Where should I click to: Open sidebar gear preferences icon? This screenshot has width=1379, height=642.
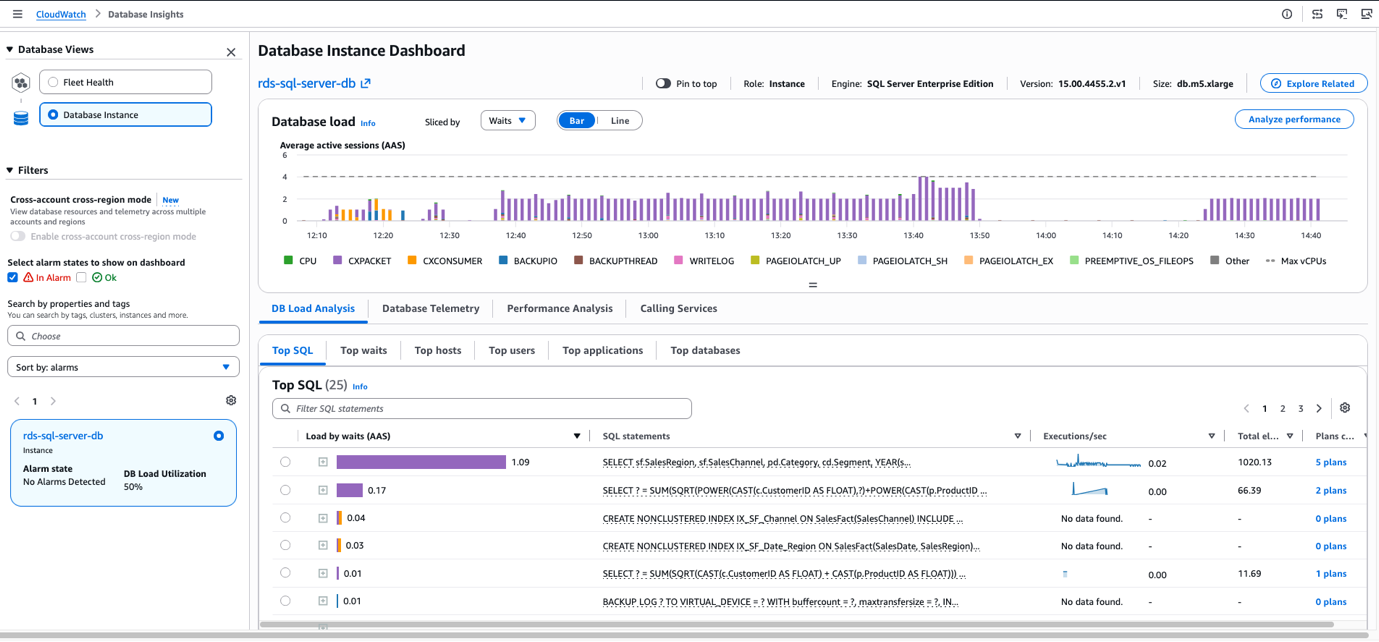click(231, 401)
